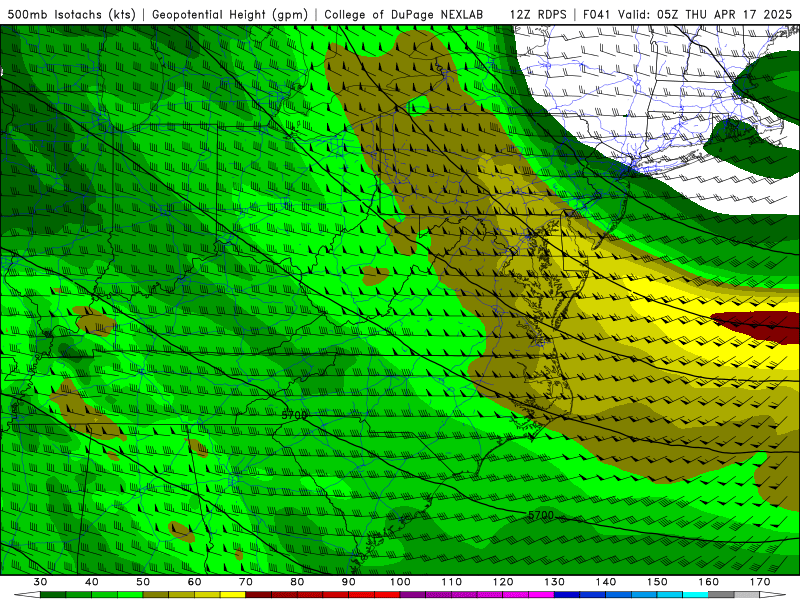Click the "500mb Isotachs (kts)" title text
This screenshot has height=600, width=800.
click(x=71, y=14)
